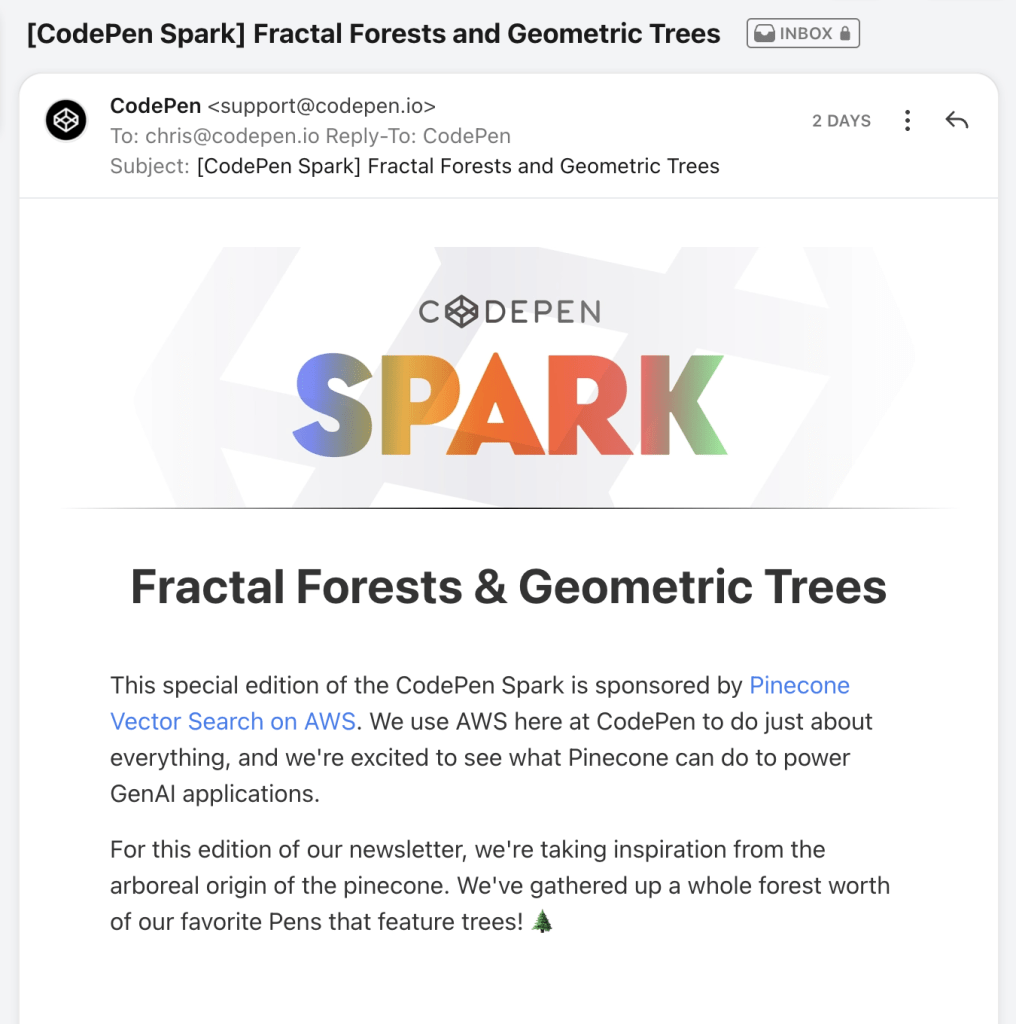Screen dimensions: 1016x1024
Task: Click the CODEPEN wordmark text in banner
Action: point(509,312)
